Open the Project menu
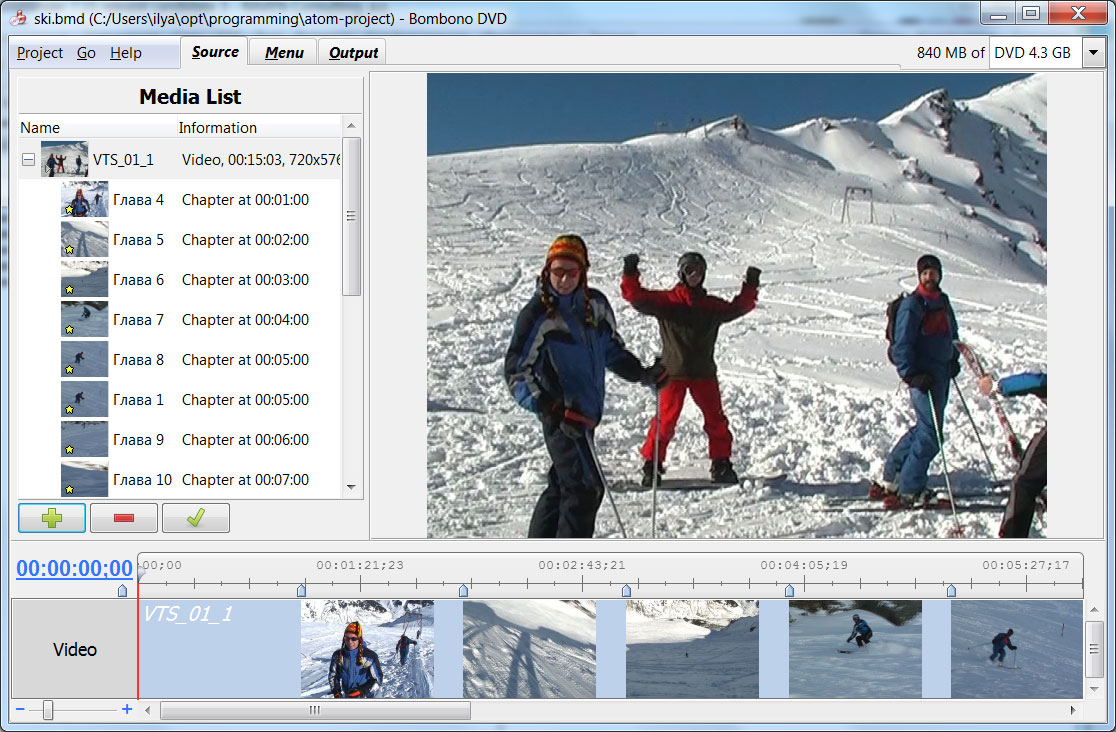 (40, 53)
